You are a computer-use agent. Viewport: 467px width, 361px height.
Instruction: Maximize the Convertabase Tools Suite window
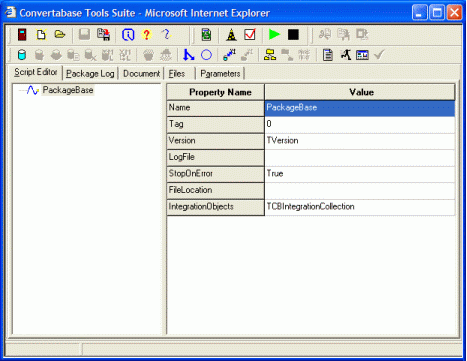coord(437,13)
